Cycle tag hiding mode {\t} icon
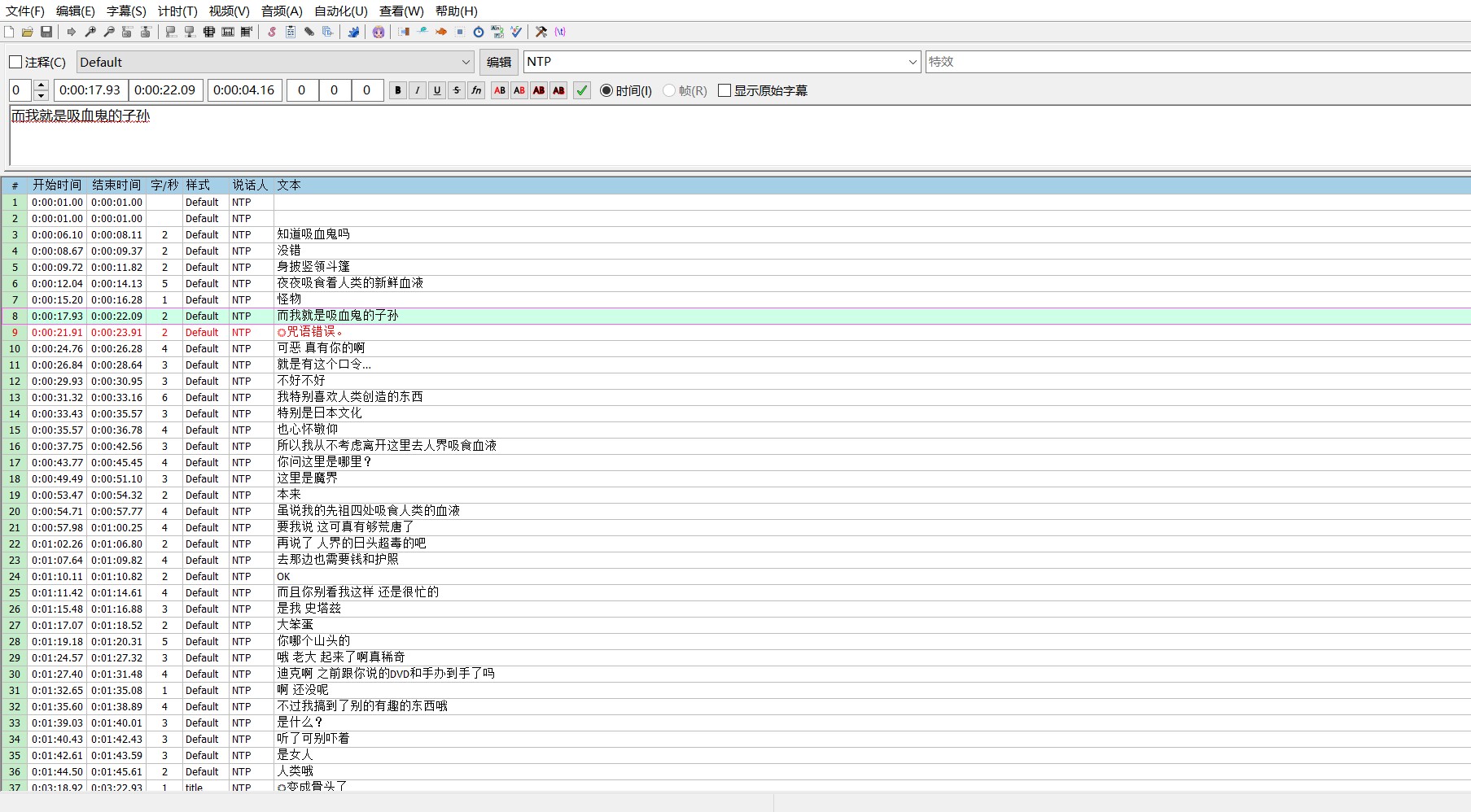1471x812 pixels. pyautogui.click(x=560, y=32)
